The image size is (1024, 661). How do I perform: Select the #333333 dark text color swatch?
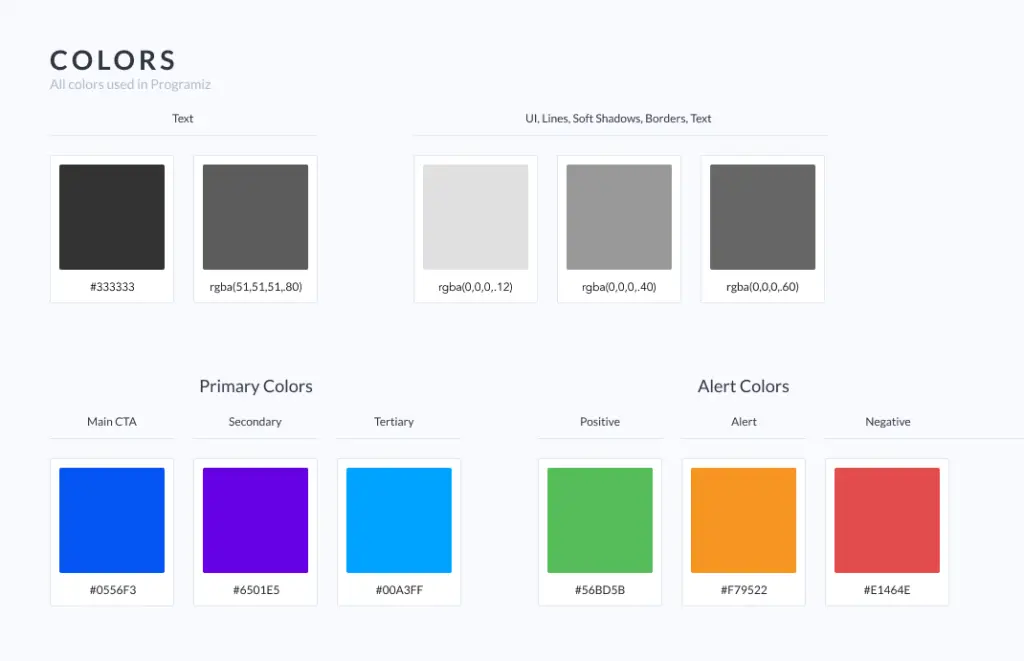coord(112,216)
